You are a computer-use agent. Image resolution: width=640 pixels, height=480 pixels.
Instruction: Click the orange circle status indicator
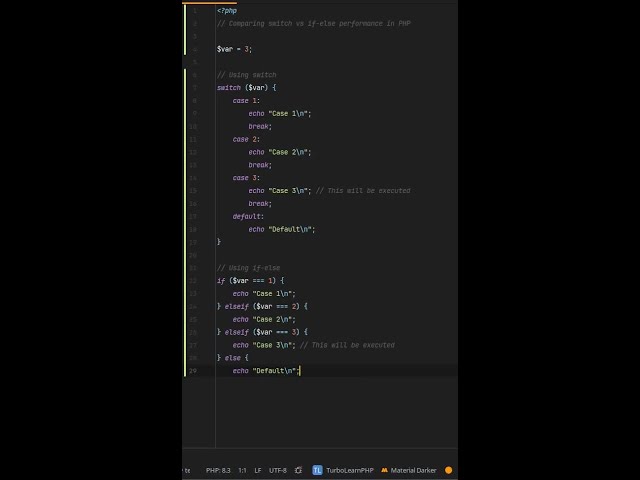point(448,470)
